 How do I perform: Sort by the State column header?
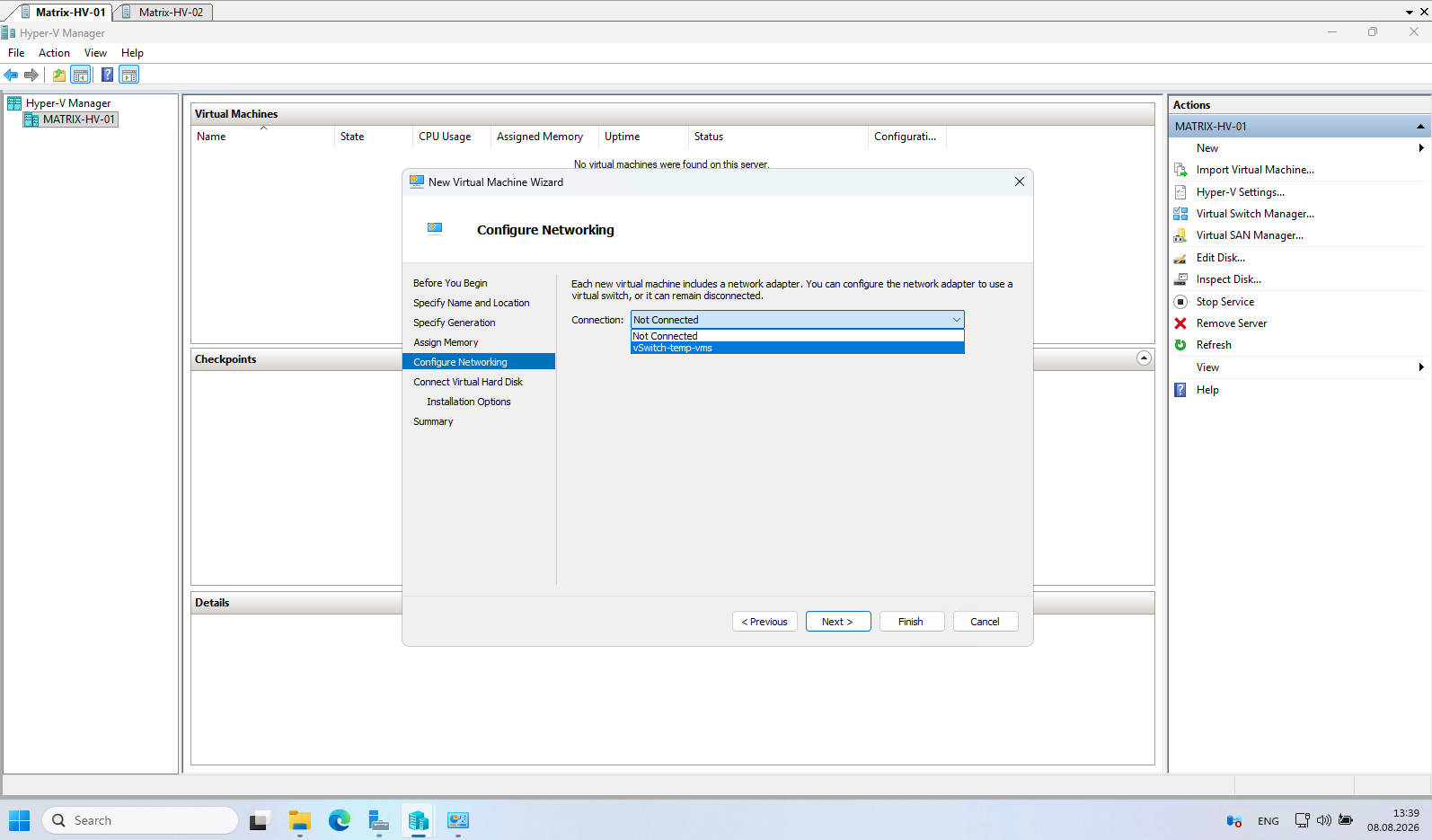pos(374,137)
